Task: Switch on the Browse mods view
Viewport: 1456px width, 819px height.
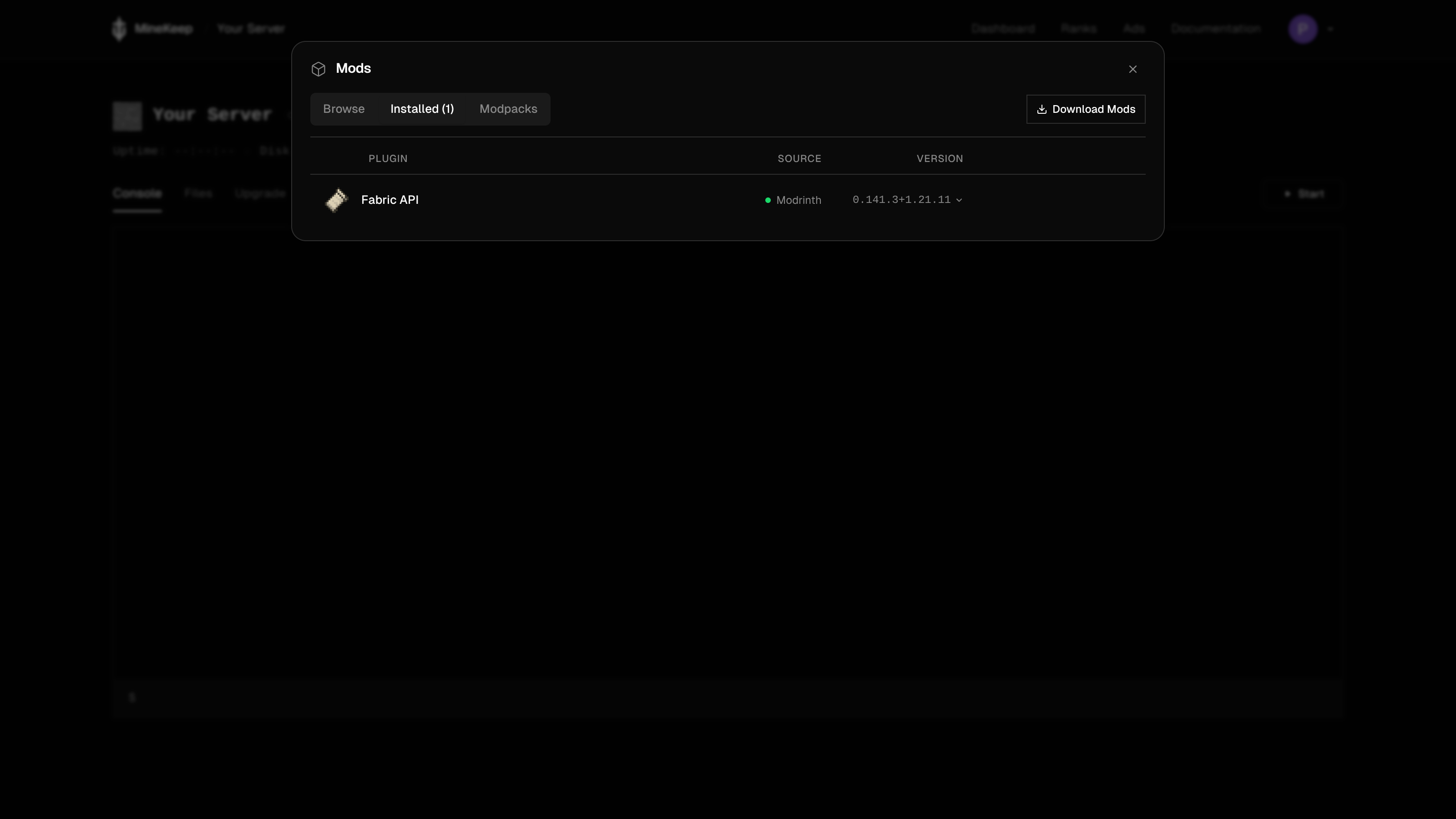Action: point(343,109)
